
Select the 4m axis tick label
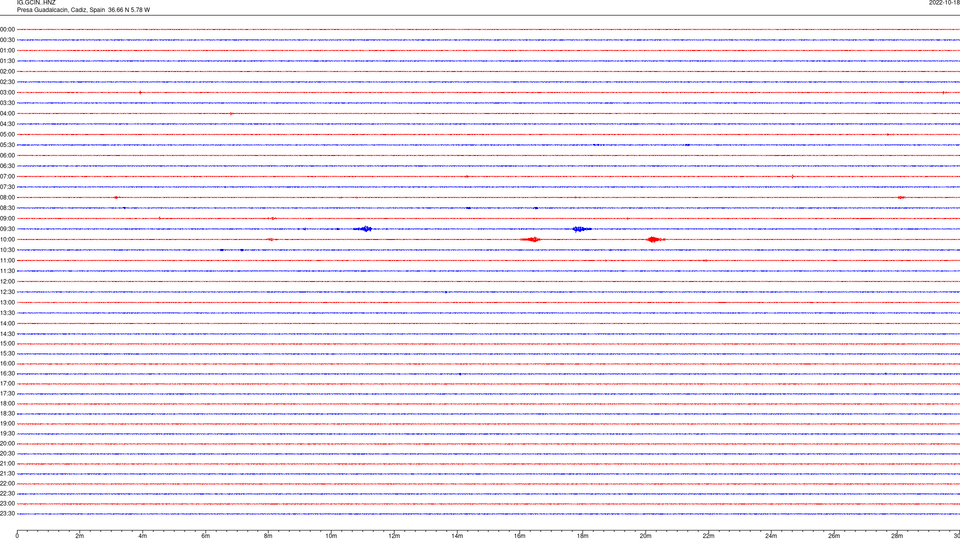click(x=143, y=536)
